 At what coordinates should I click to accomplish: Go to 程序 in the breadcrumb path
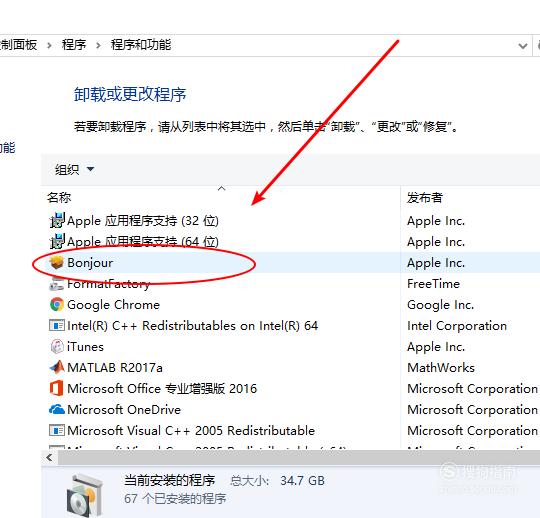(x=74, y=45)
